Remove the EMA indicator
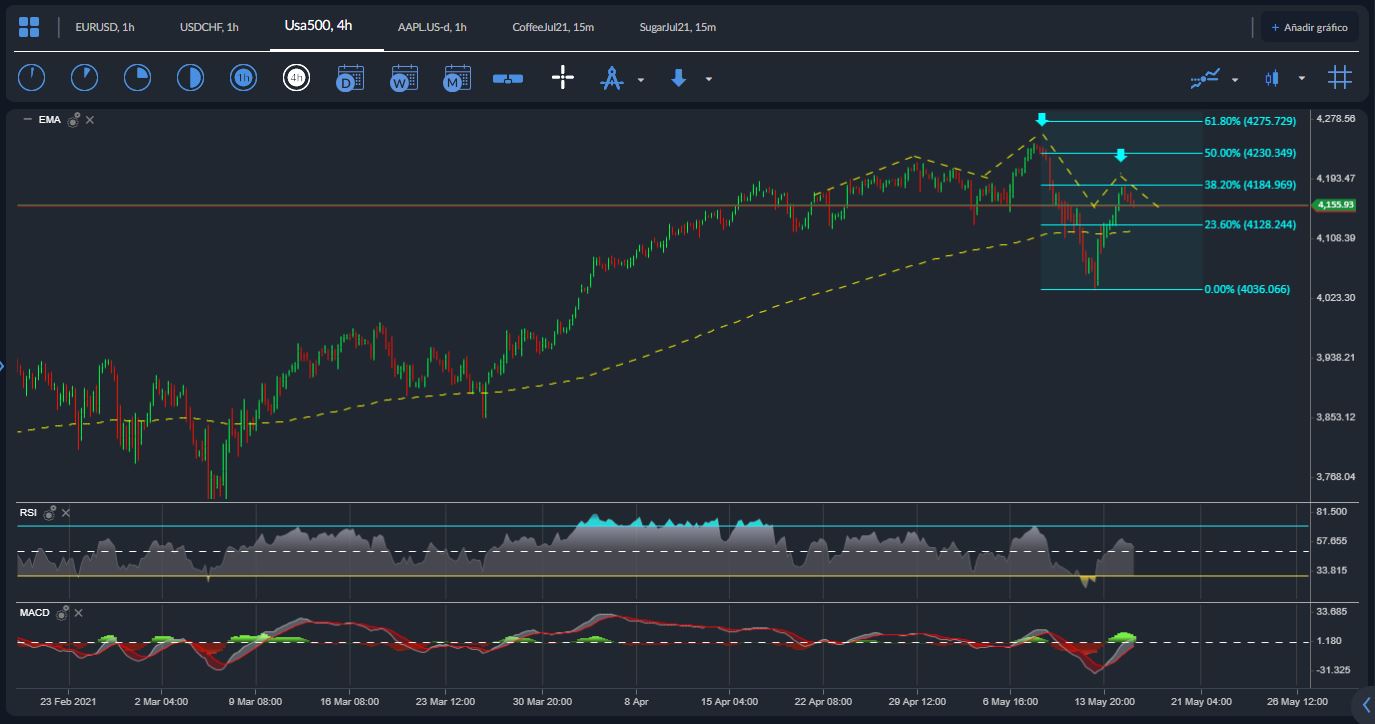Screen dimensions: 1375x724 coord(89,120)
